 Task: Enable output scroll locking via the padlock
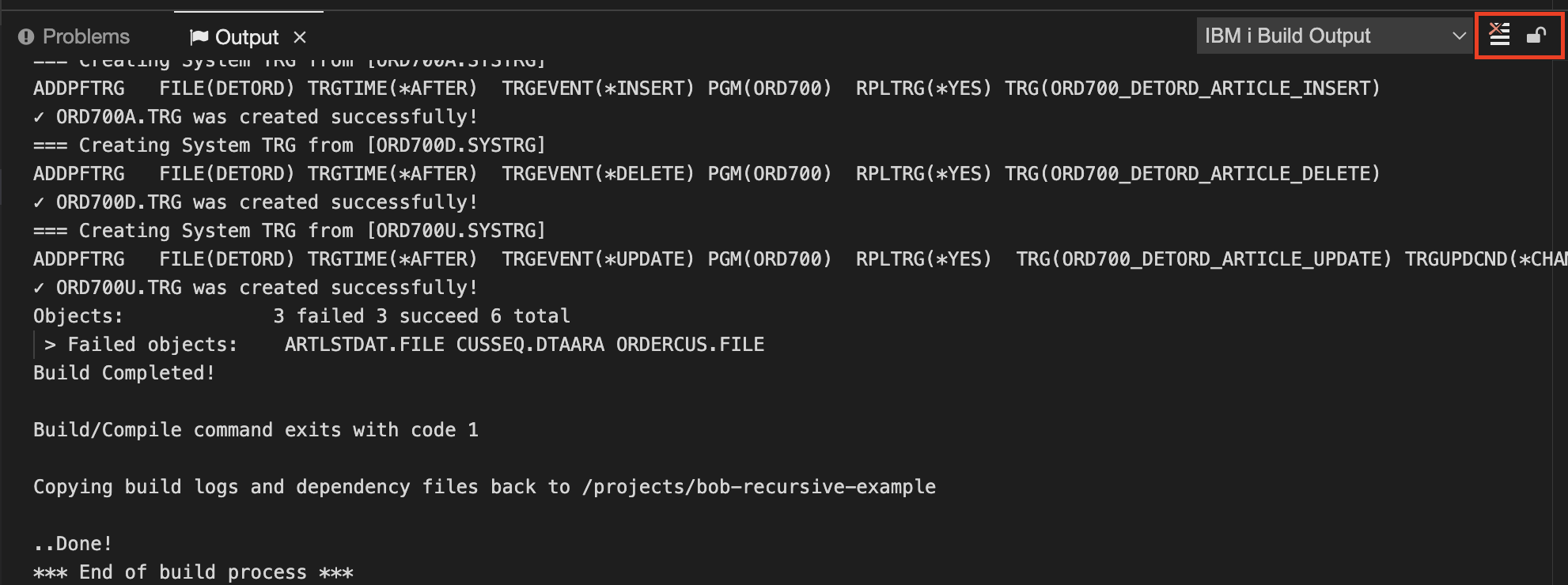coord(1538,36)
